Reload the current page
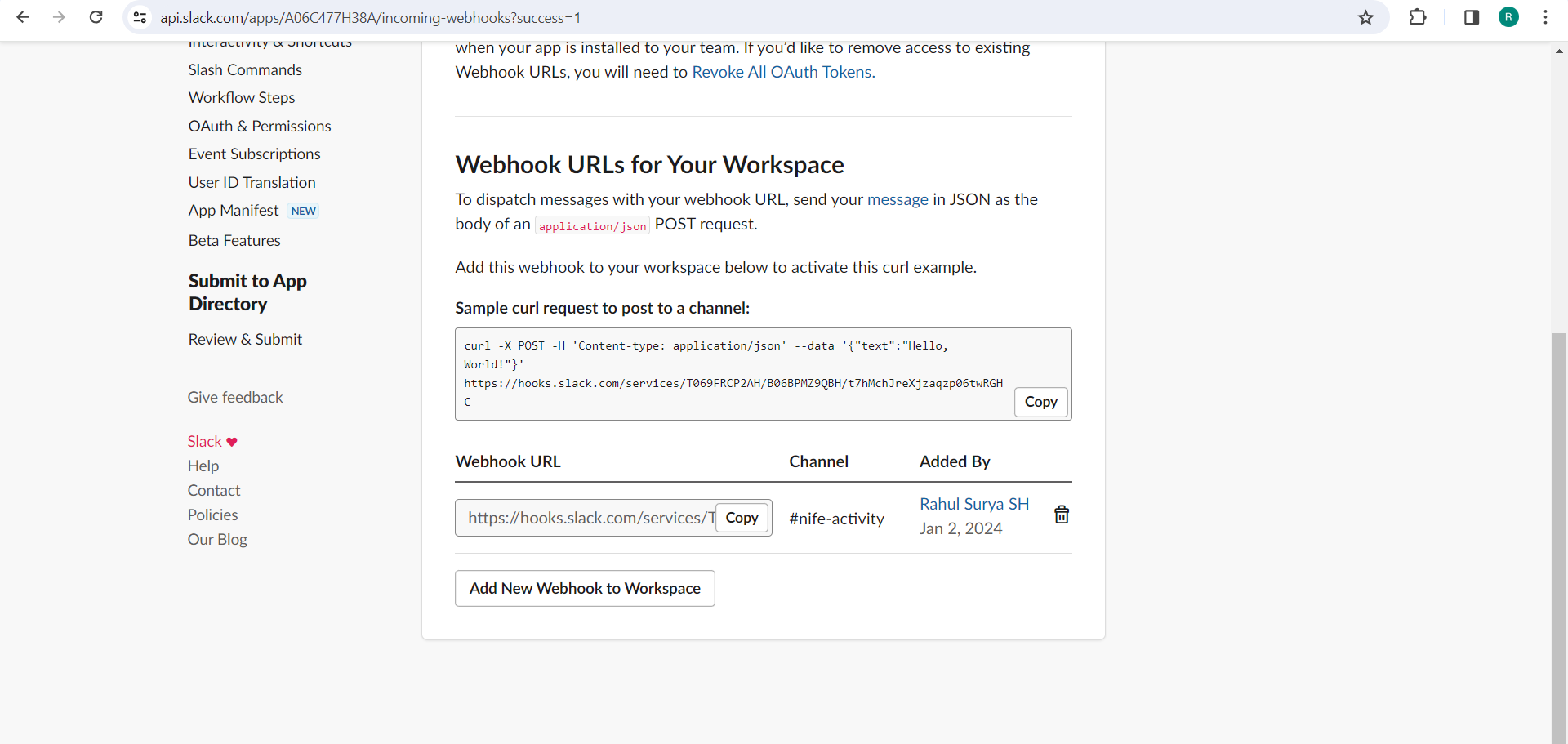Image resolution: width=1568 pixels, height=744 pixels. pyautogui.click(x=96, y=17)
